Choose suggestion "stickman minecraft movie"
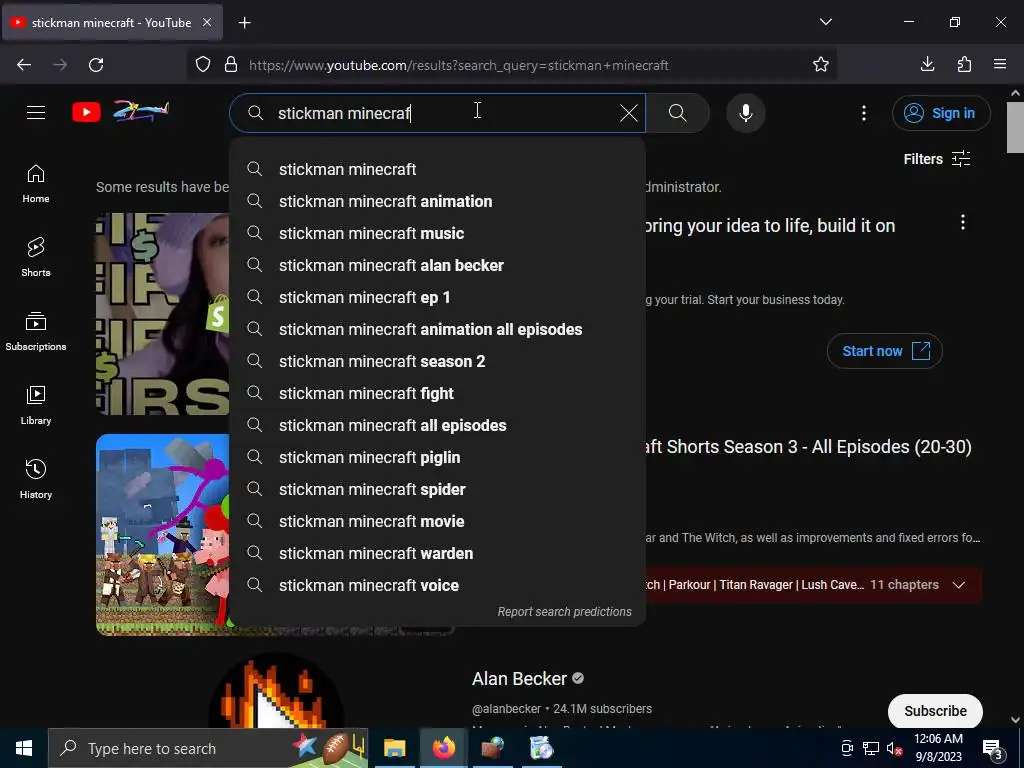 (438, 521)
